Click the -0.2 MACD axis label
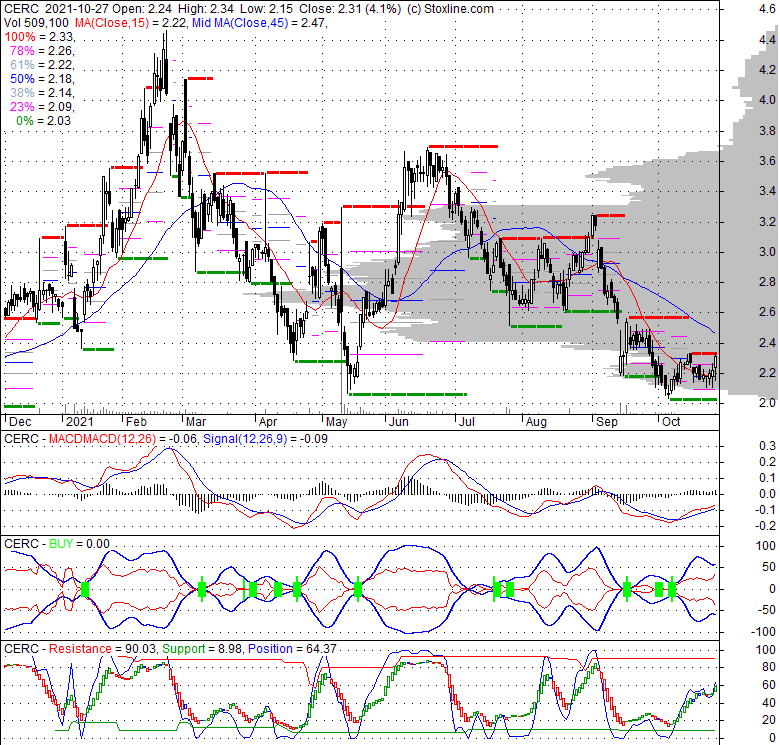Image resolution: width=780 pixels, height=745 pixels. (766, 526)
